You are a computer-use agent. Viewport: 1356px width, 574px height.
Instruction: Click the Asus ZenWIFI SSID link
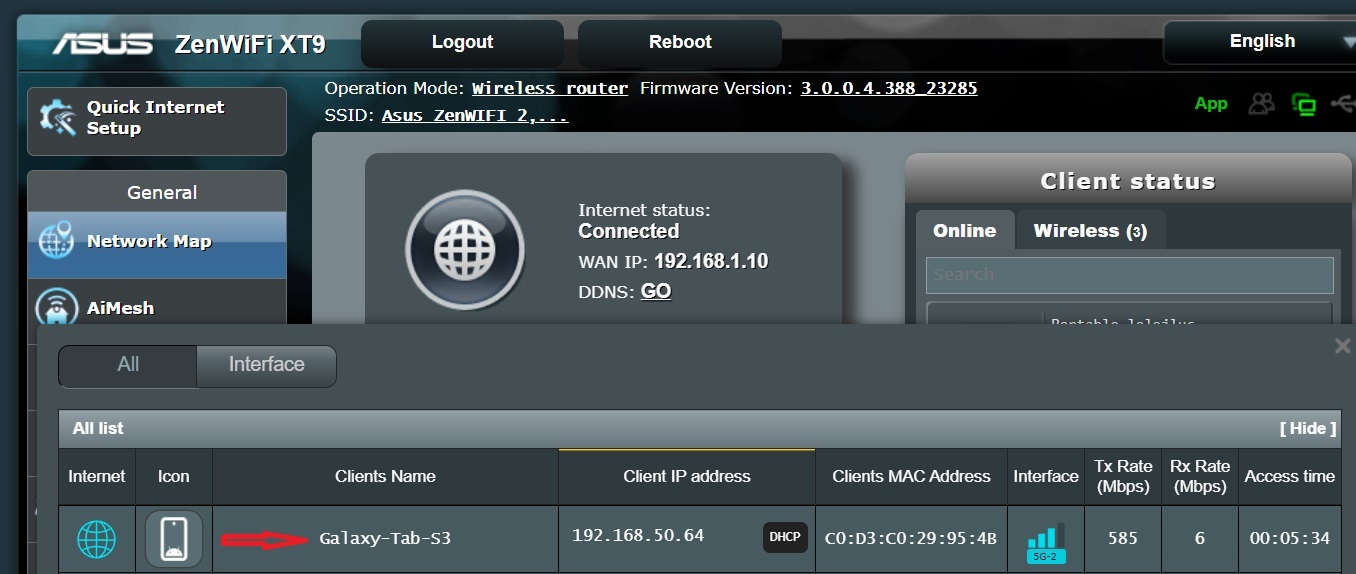(x=475, y=116)
